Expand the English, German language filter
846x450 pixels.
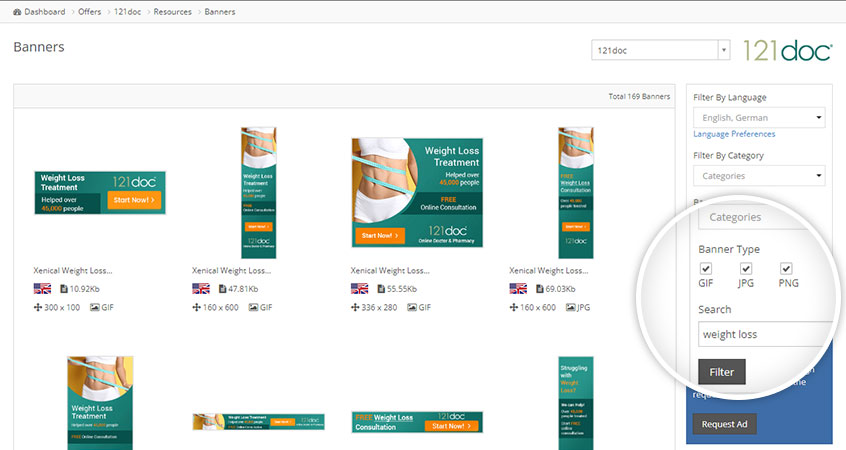(759, 117)
